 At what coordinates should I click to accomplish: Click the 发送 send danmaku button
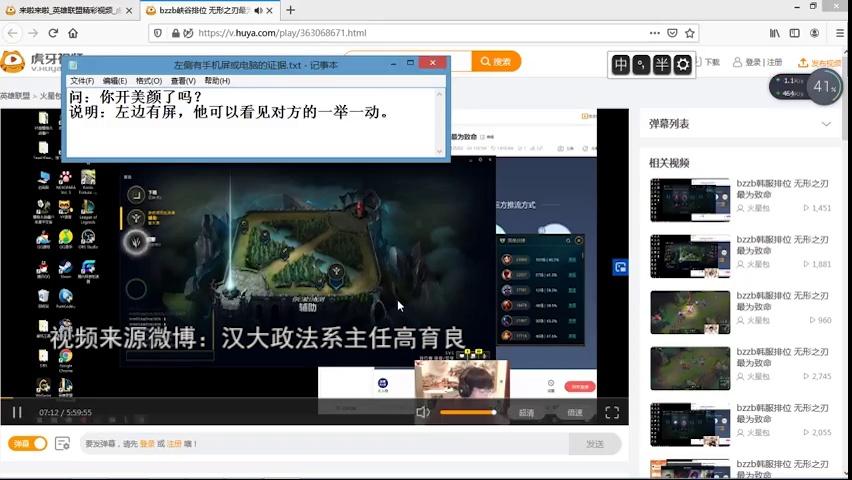point(594,443)
